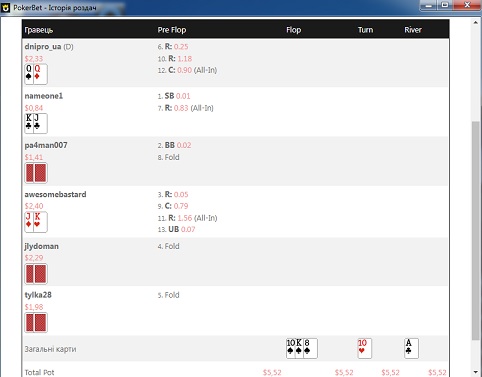Click action 13 UB 0.07
The height and width of the screenshot is (377, 482).
click(176, 229)
